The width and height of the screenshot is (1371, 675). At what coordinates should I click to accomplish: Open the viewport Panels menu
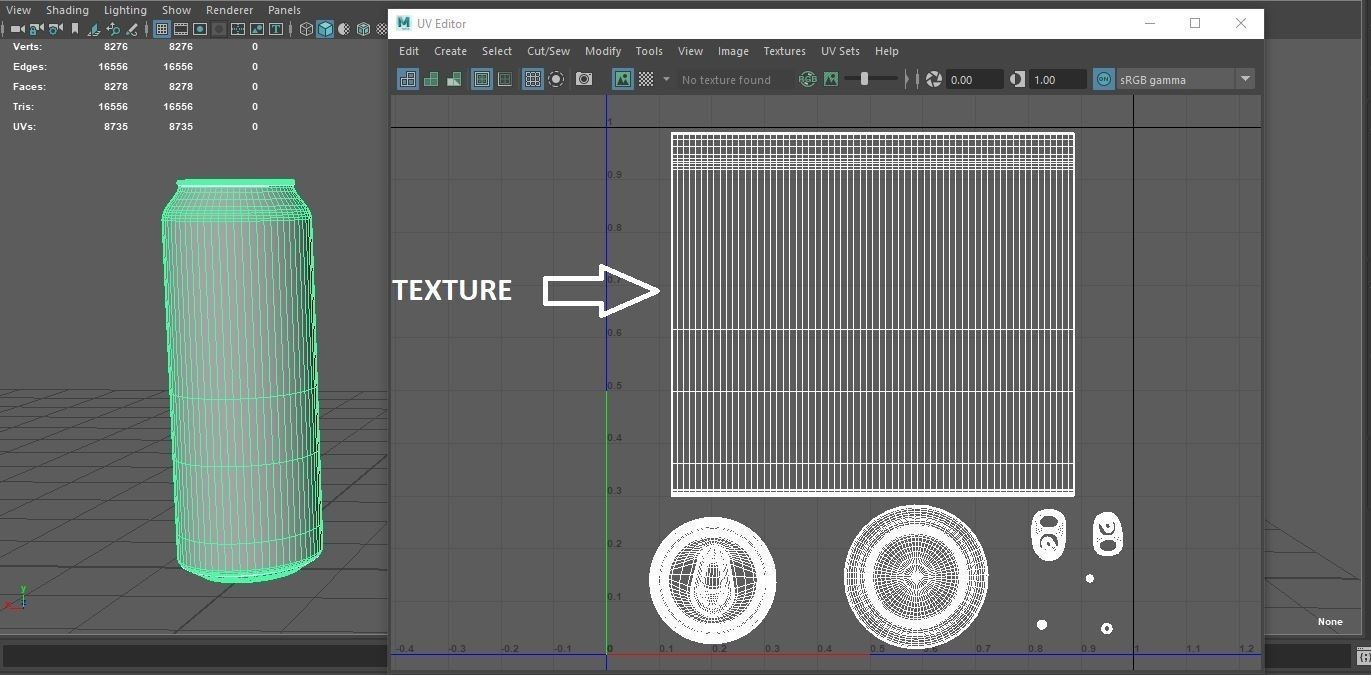click(284, 10)
